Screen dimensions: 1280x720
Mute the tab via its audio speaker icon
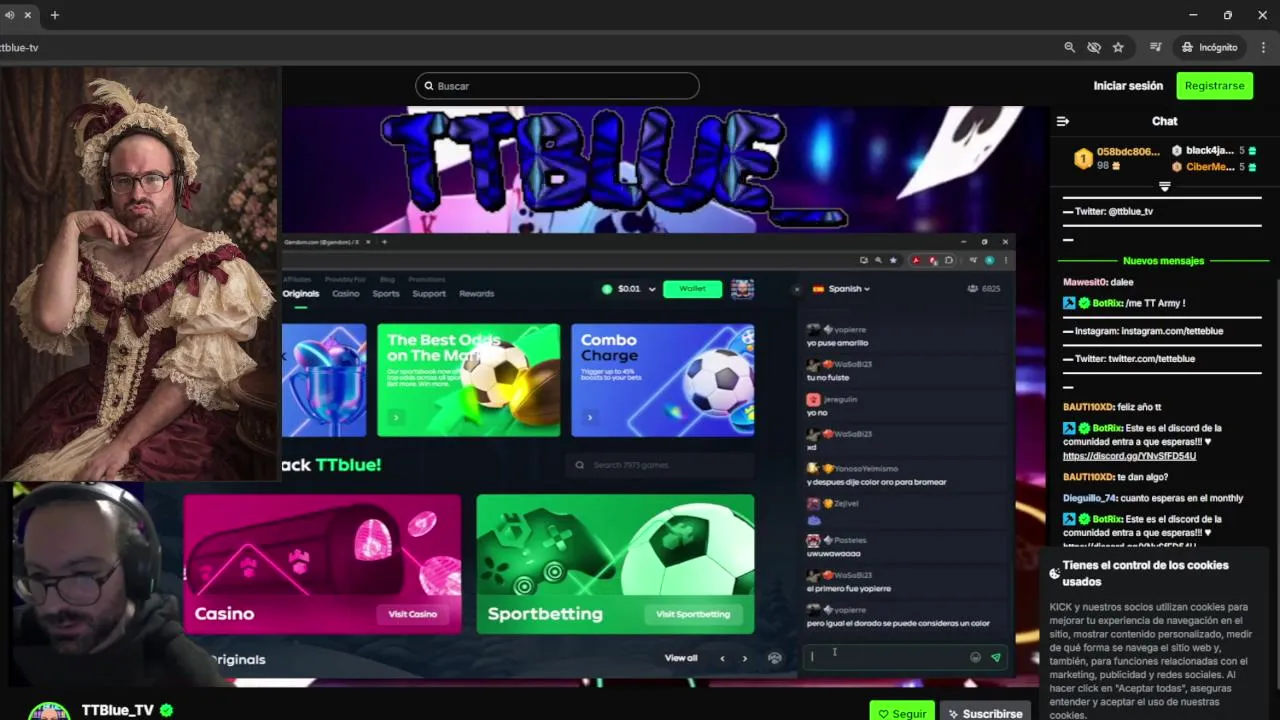coord(10,15)
